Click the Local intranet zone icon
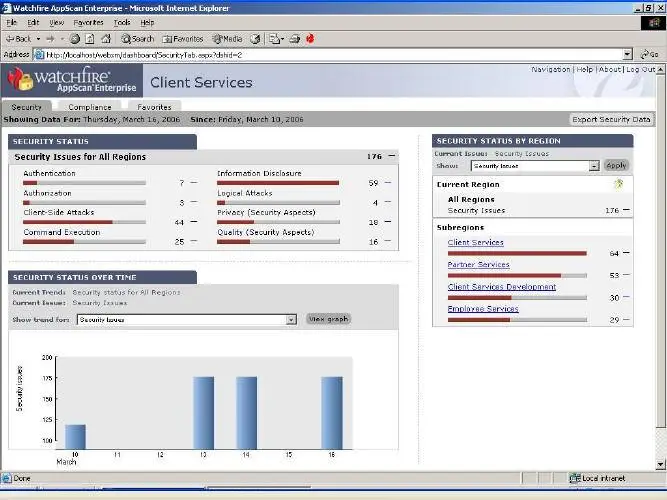Image resolution: width=667 pixels, height=500 pixels. point(575,478)
